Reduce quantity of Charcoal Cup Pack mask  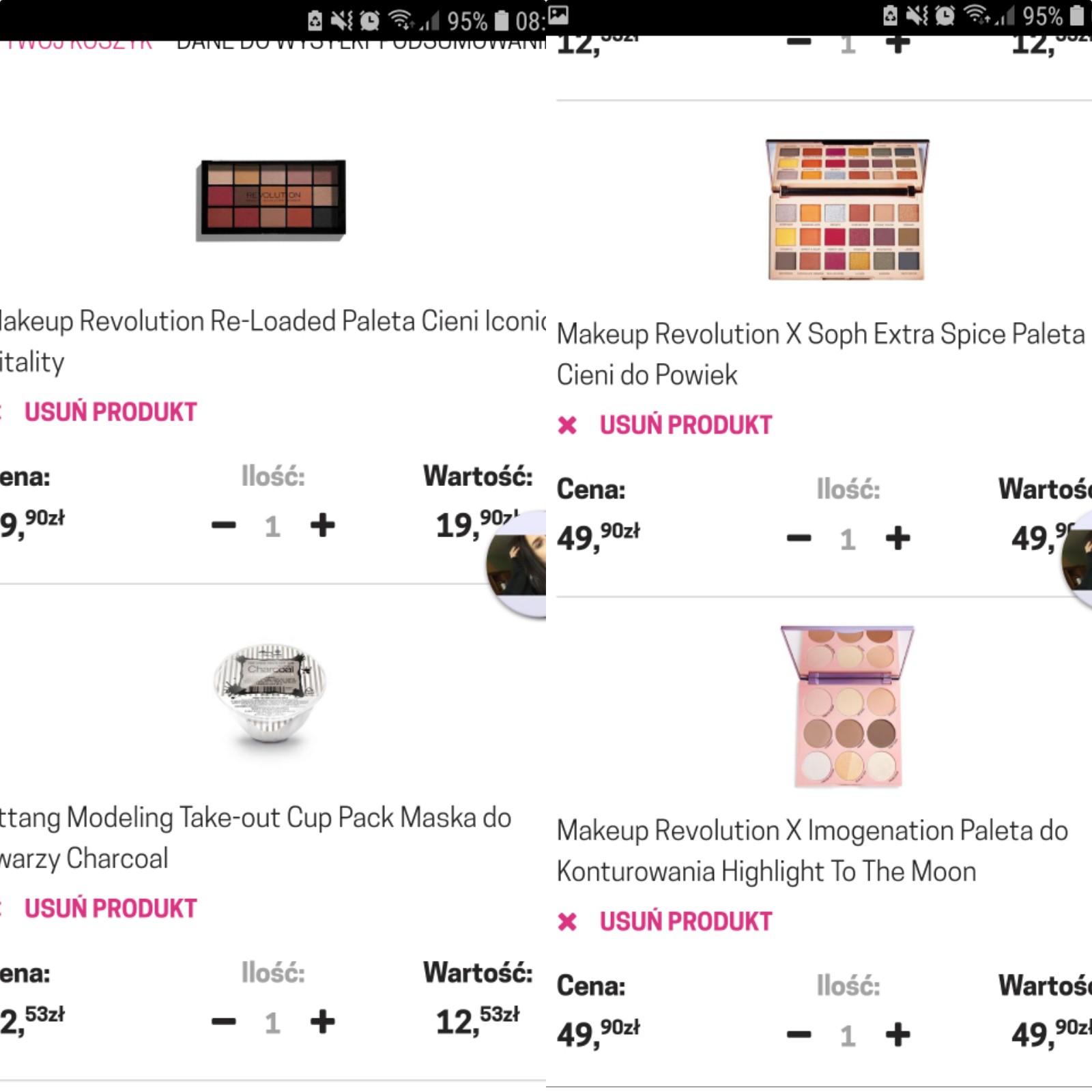click(x=223, y=1022)
